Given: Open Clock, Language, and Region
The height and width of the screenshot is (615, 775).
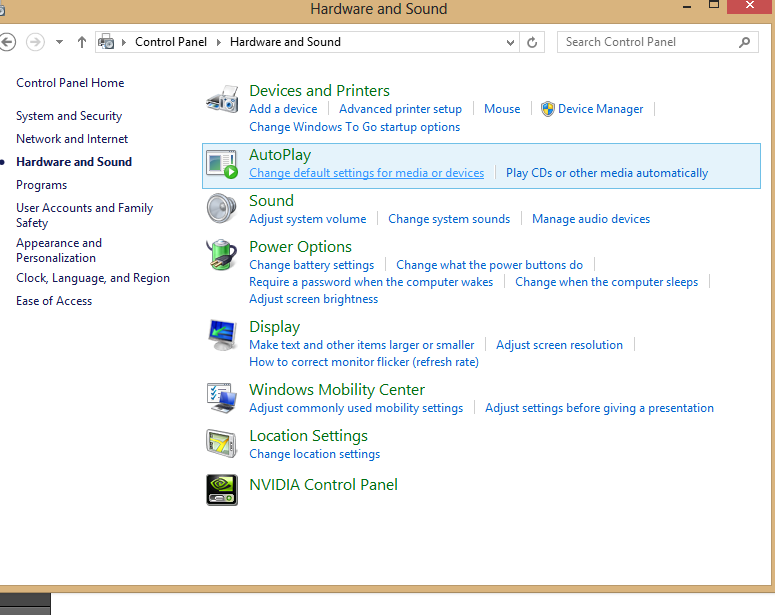Looking at the screenshot, I should tap(93, 278).
